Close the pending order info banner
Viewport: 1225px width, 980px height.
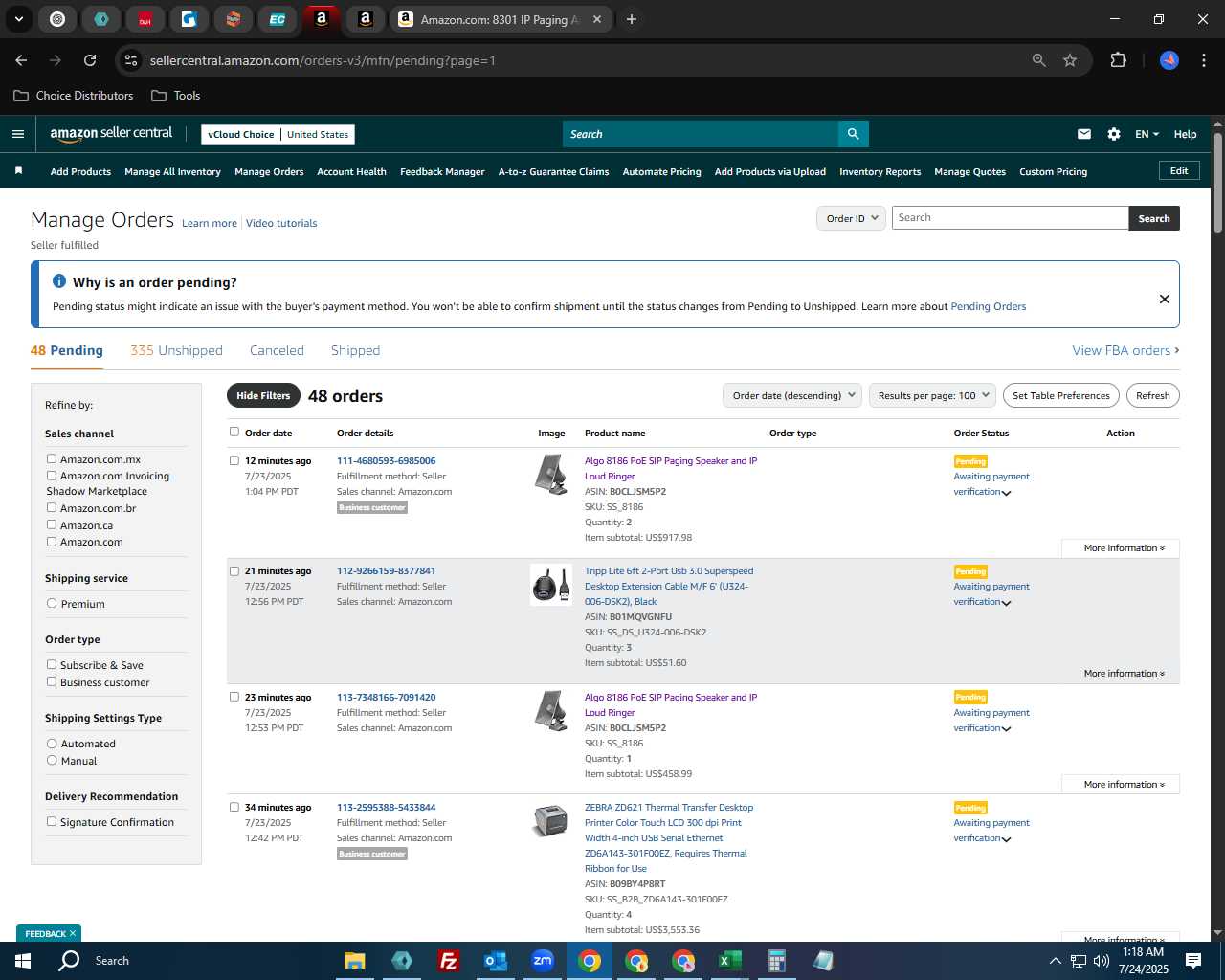point(1165,299)
